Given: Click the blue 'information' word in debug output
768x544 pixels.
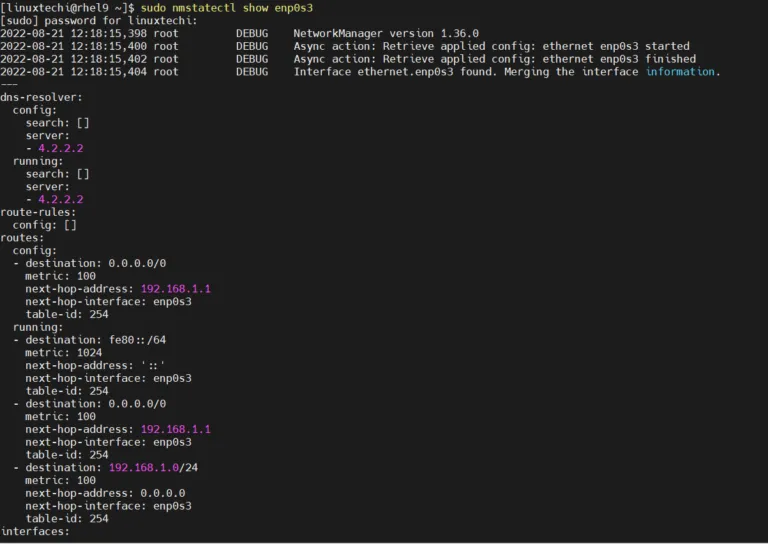Looking at the screenshot, I should point(682,72).
